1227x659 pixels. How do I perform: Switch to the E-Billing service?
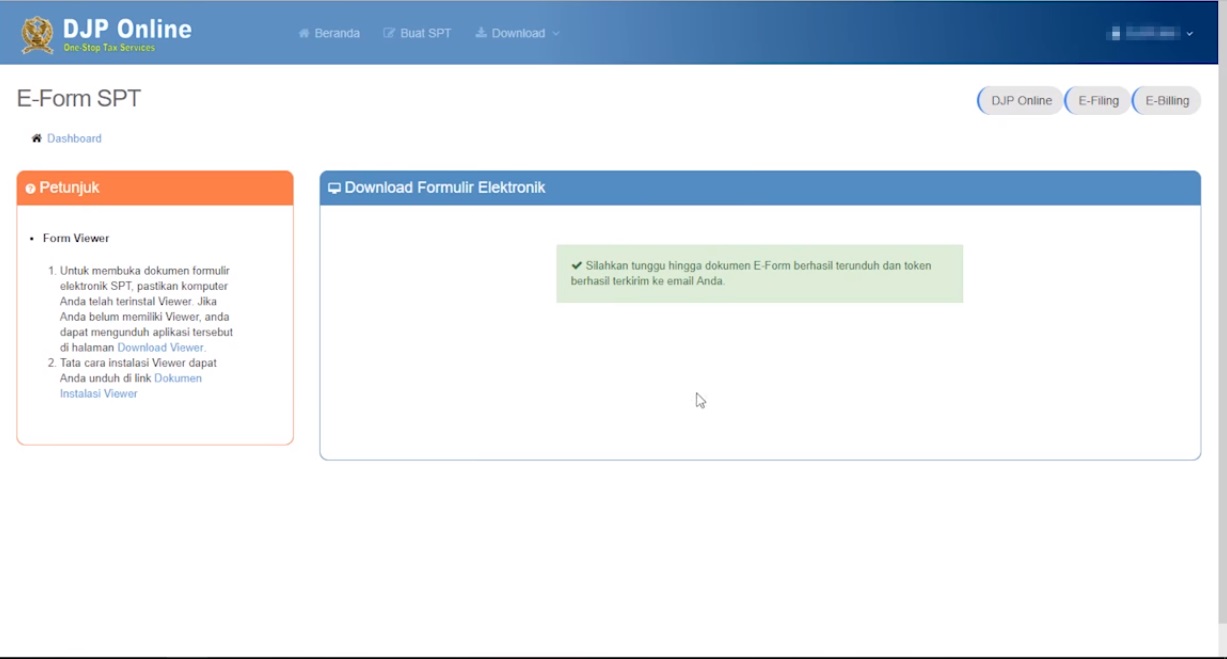click(1168, 100)
